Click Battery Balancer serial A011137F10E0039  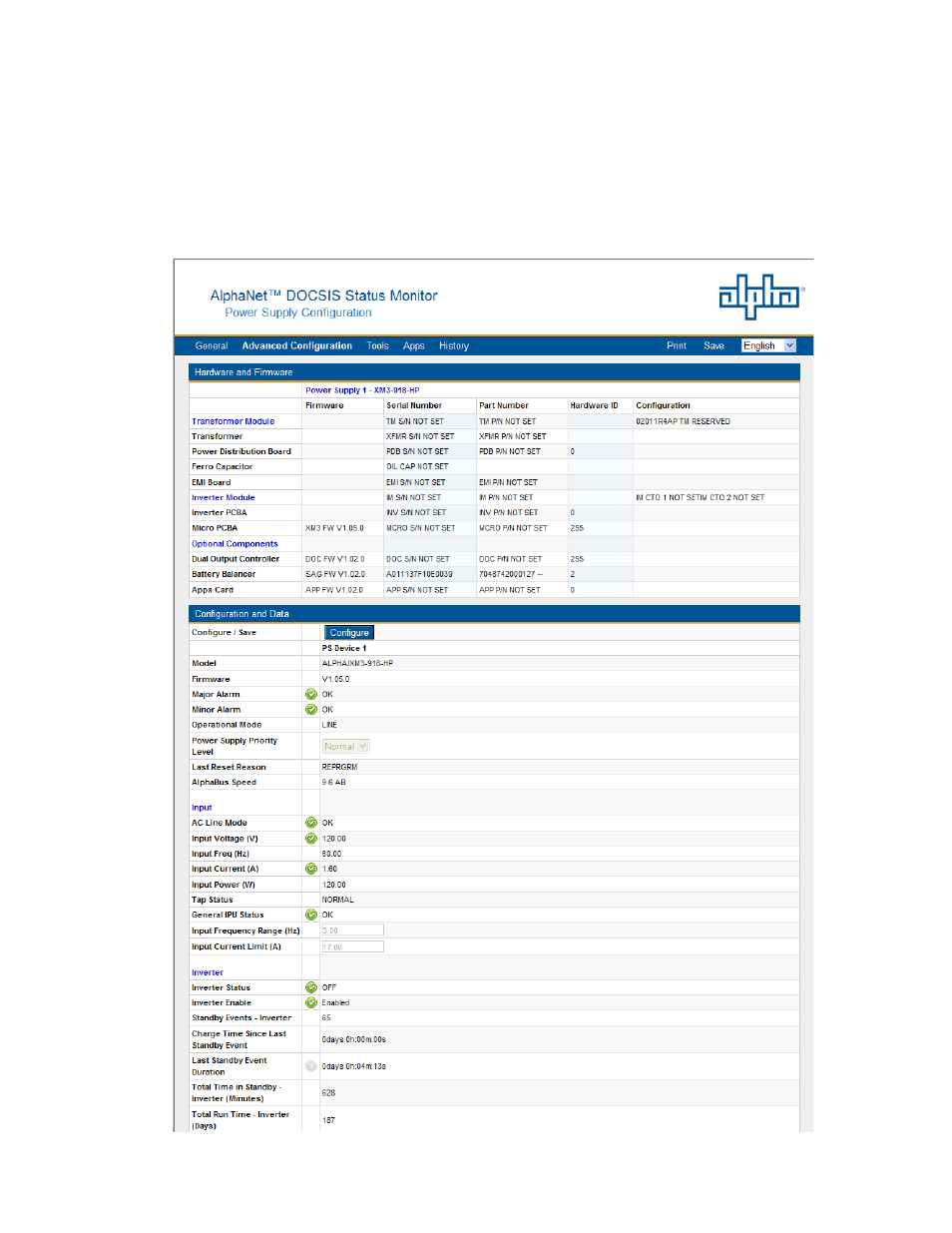click(419, 574)
